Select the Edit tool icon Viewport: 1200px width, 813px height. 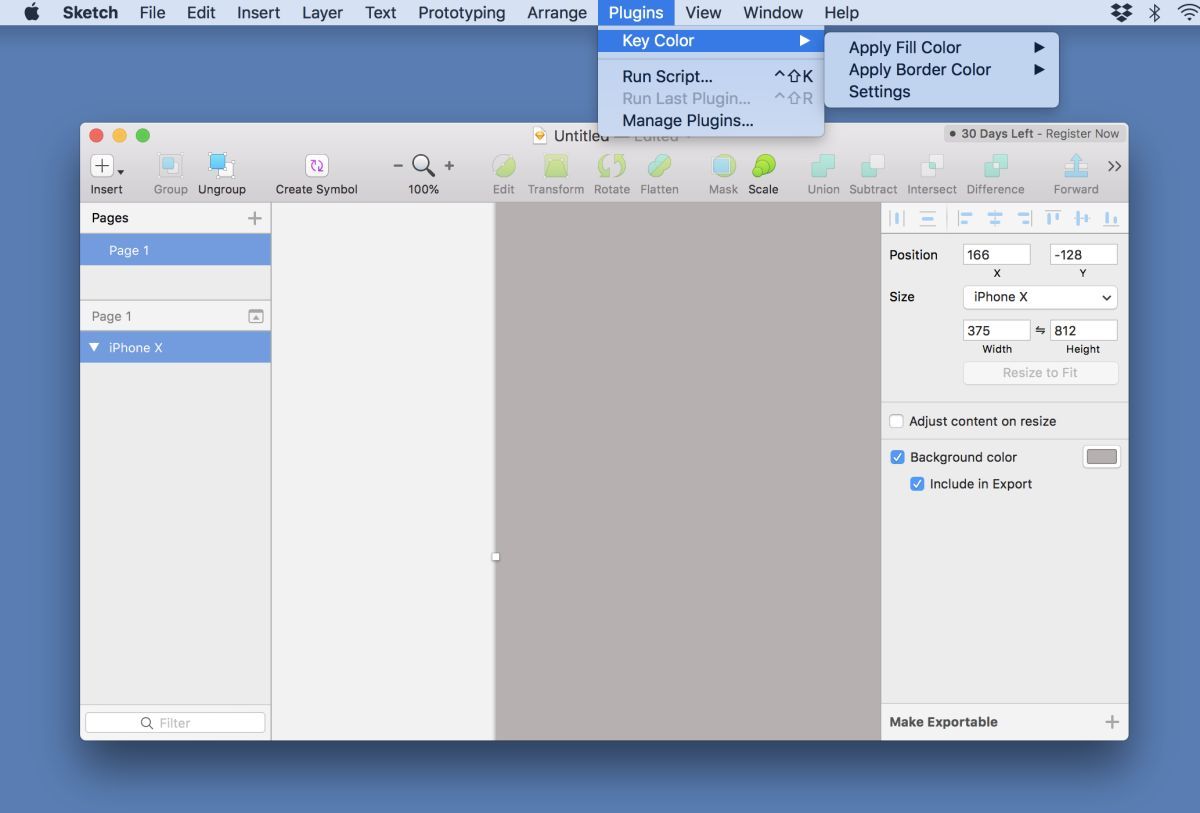504,166
